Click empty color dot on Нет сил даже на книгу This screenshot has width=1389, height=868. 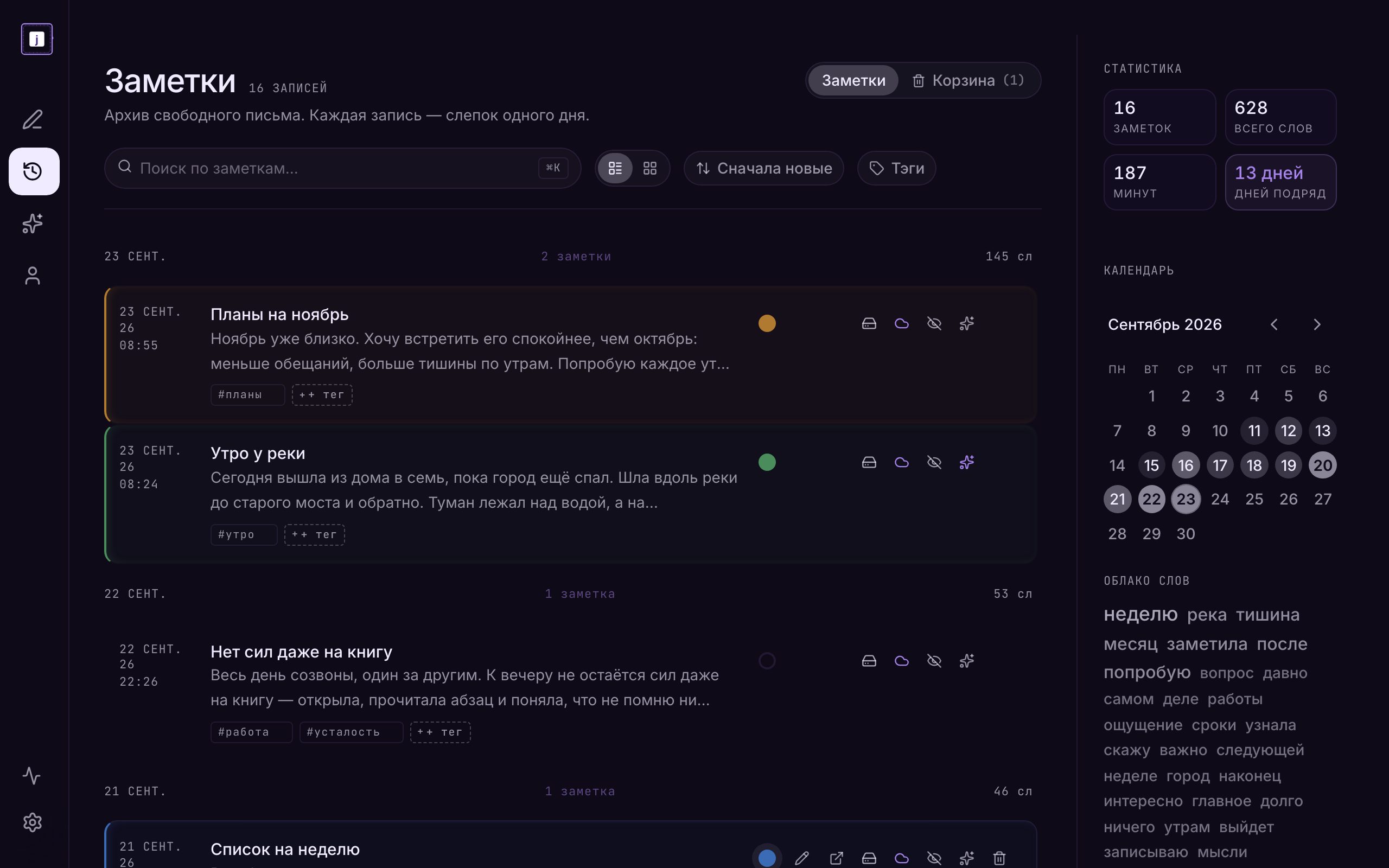coord(767,661)
